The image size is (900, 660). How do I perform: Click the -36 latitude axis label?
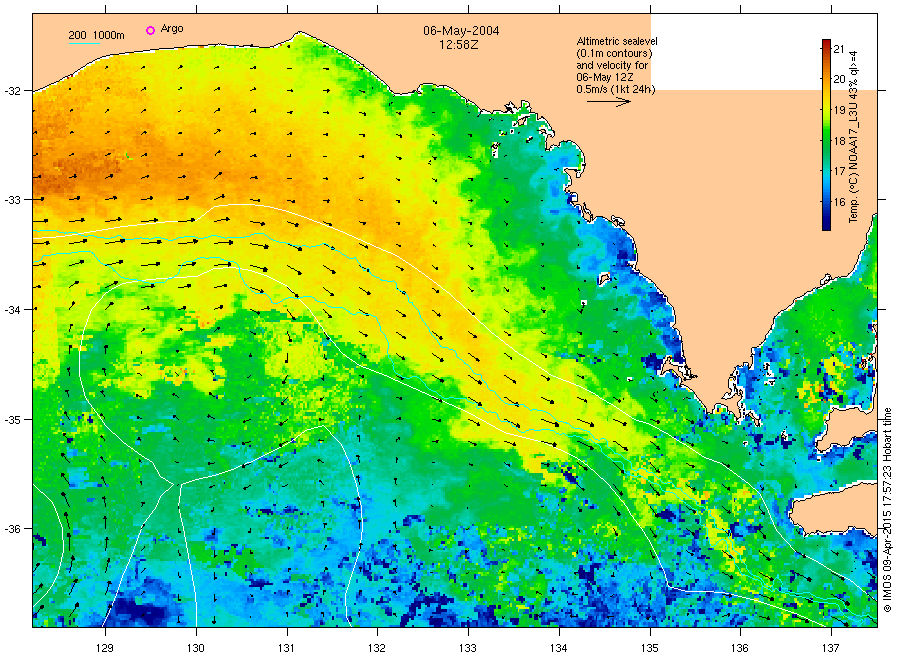click(x=12, y=529)
